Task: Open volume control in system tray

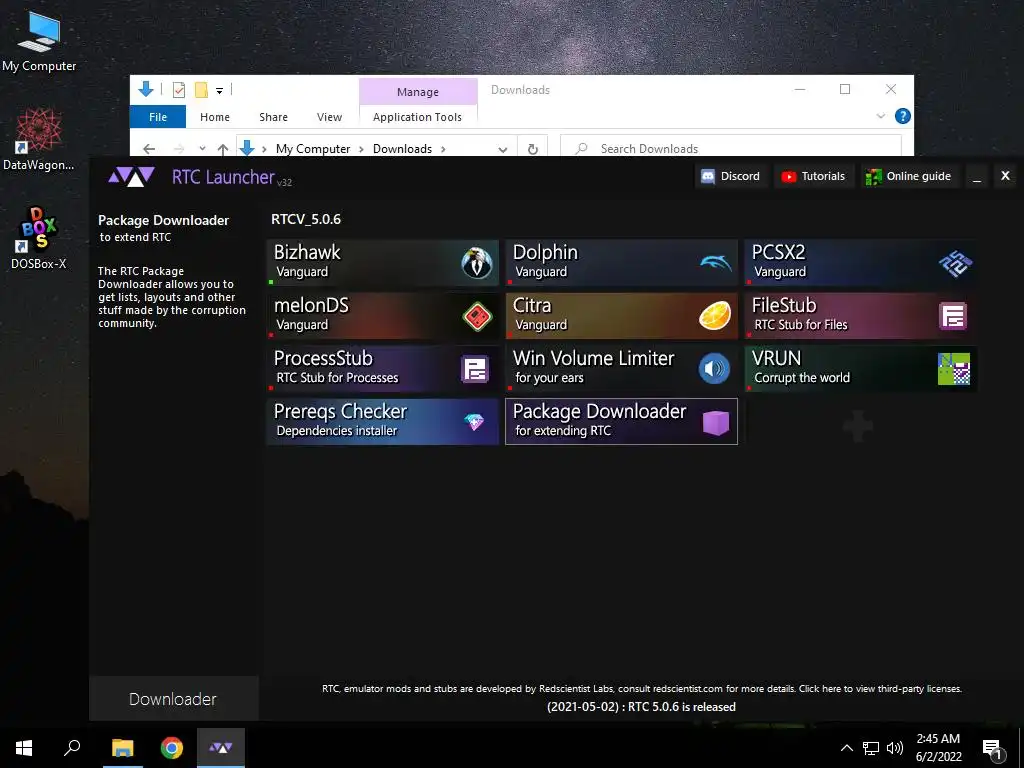Action: pyautogui.click(x=895, y=748)
